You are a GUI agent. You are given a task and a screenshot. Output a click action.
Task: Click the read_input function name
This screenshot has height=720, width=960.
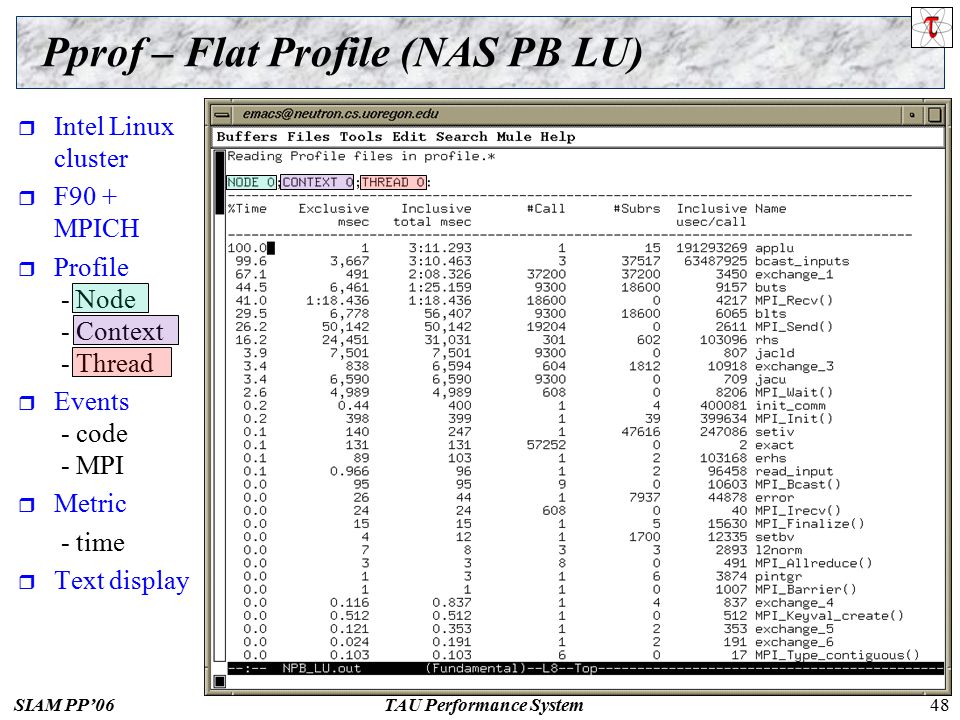(x=794, y=471)
